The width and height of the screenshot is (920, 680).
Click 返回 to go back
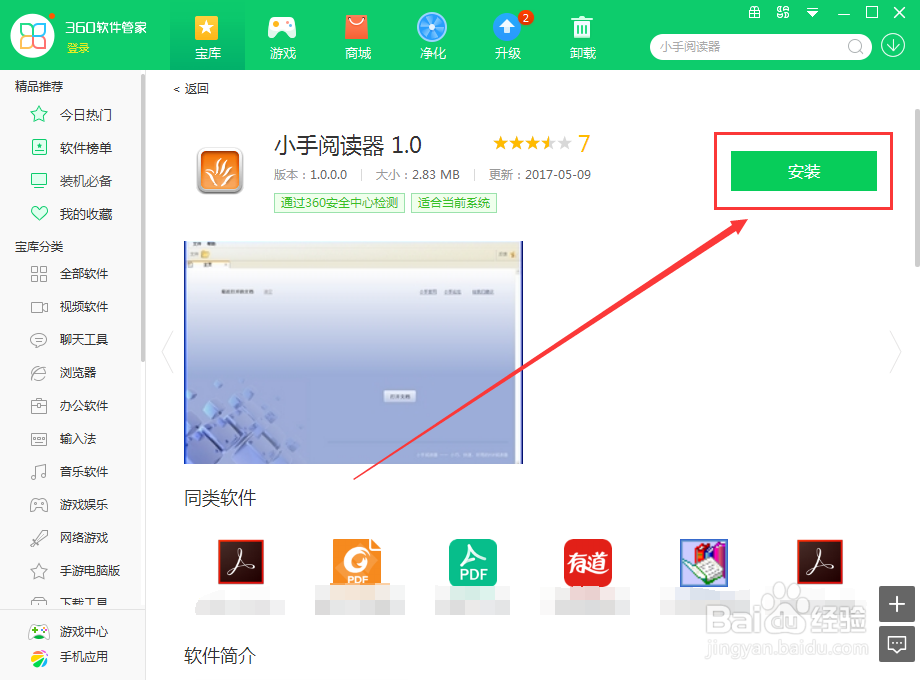(191, 89)
